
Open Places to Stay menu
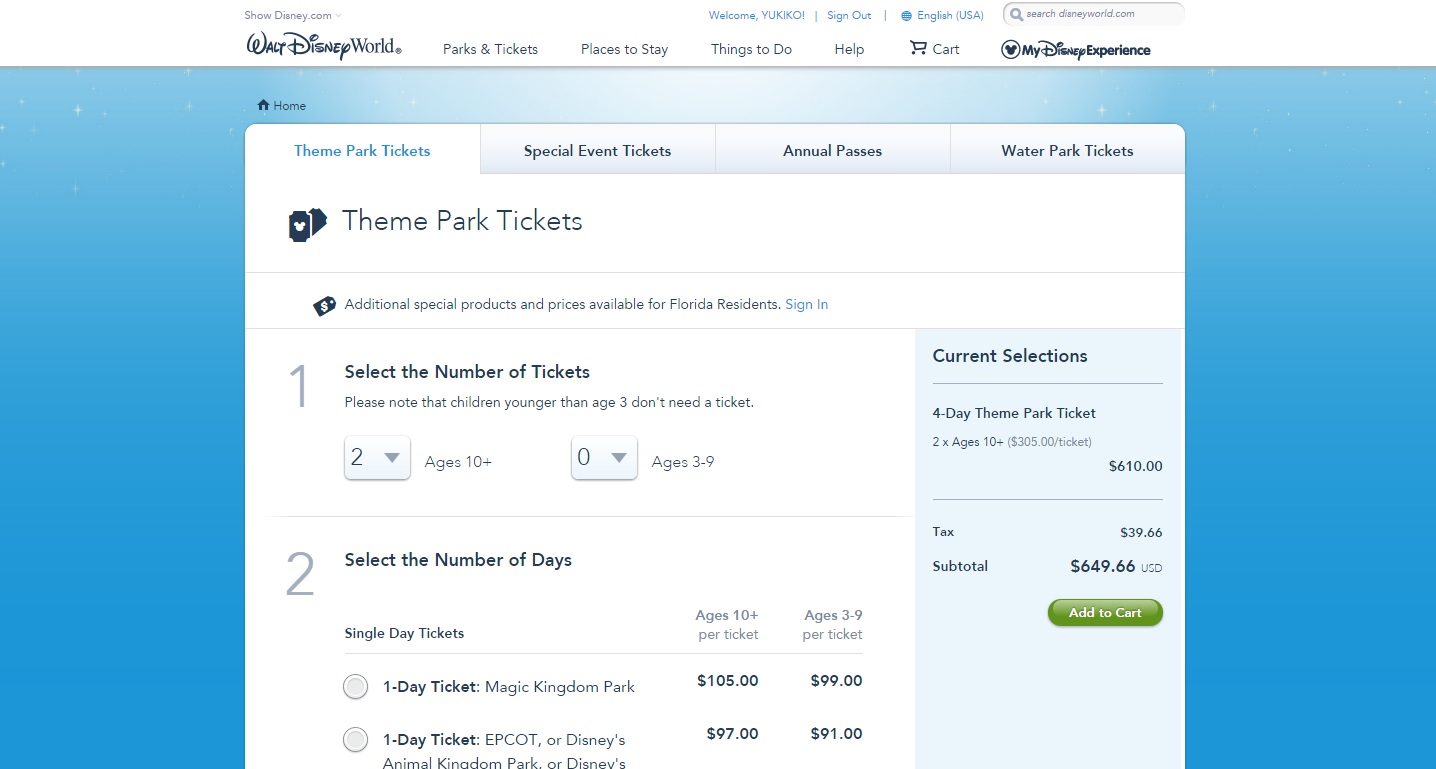coord(624,49)
